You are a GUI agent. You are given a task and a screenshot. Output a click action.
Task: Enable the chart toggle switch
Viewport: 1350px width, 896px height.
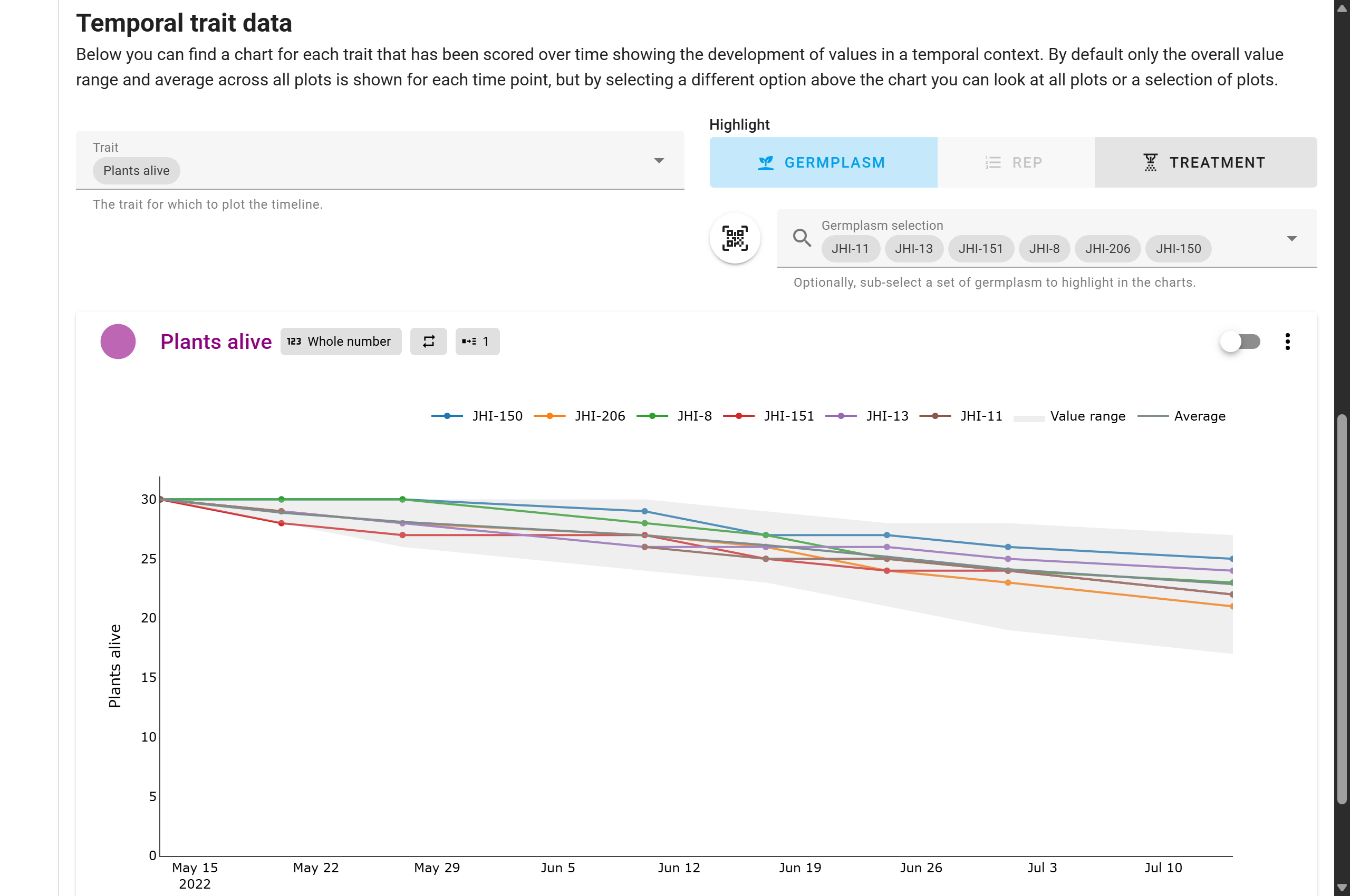[x=1240, y=341]
